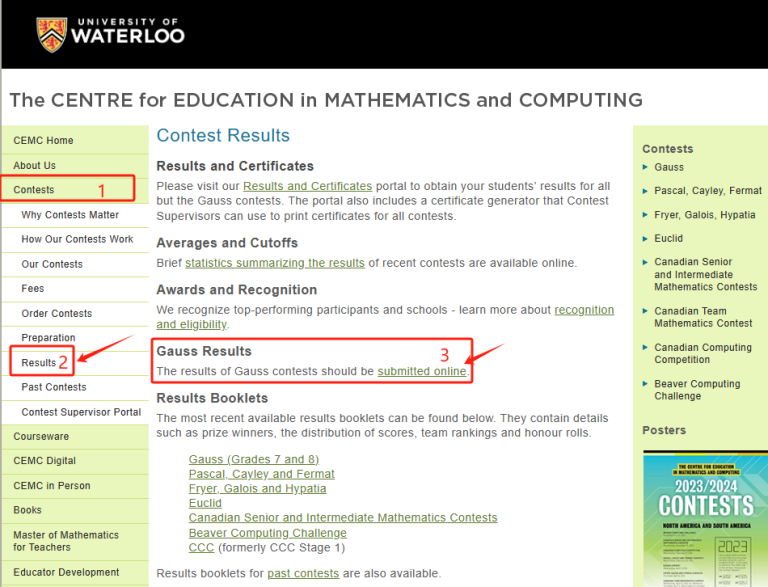The image size is (768, 587).
Task: Open Courseware from the left navigation
Action: pyautogui.click(x=41, y=436)
